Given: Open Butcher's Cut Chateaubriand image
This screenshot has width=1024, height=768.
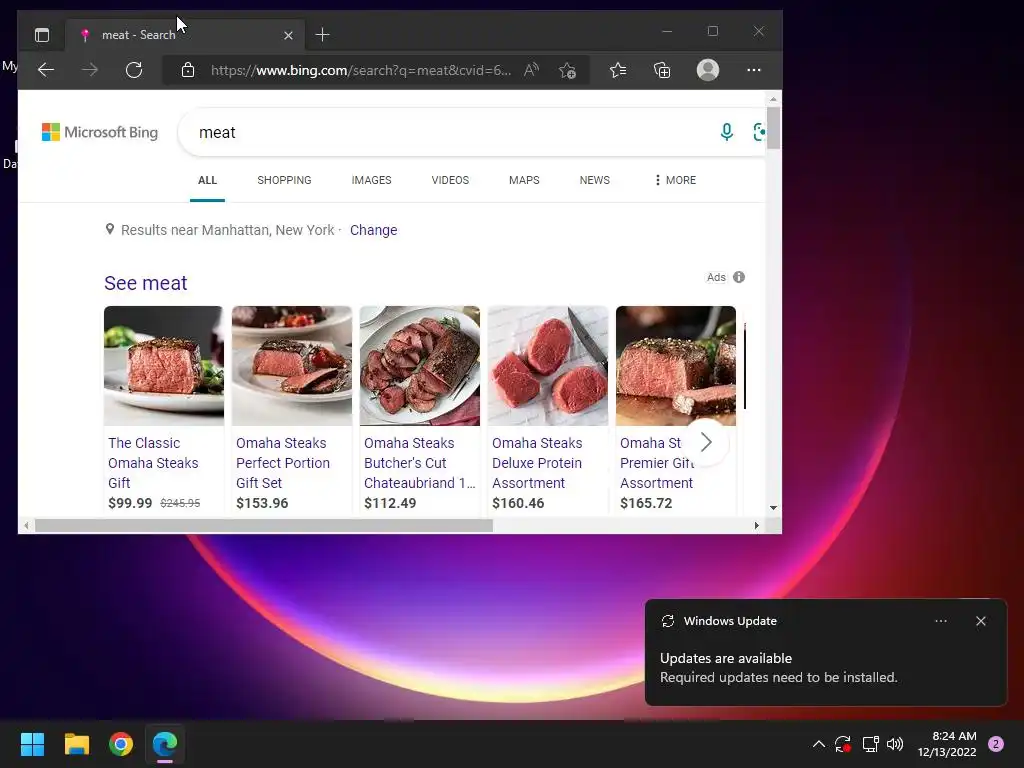Looking at the screenshot, I should click(x=419, y=366).
